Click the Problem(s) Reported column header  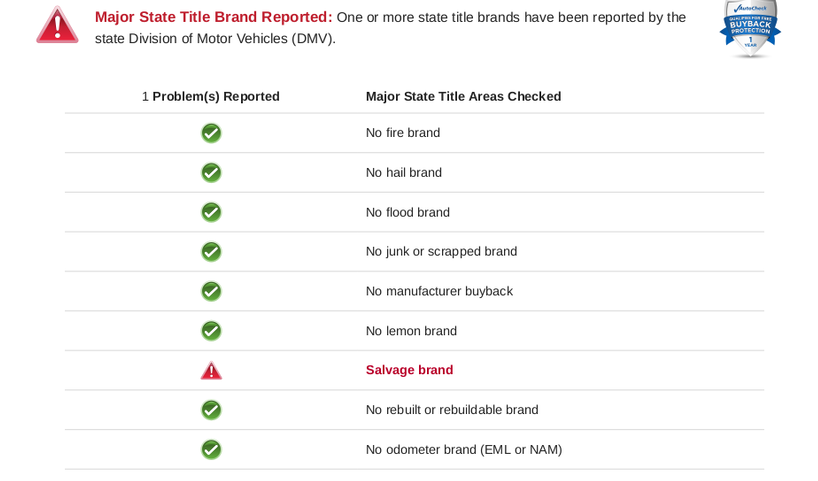211,97
